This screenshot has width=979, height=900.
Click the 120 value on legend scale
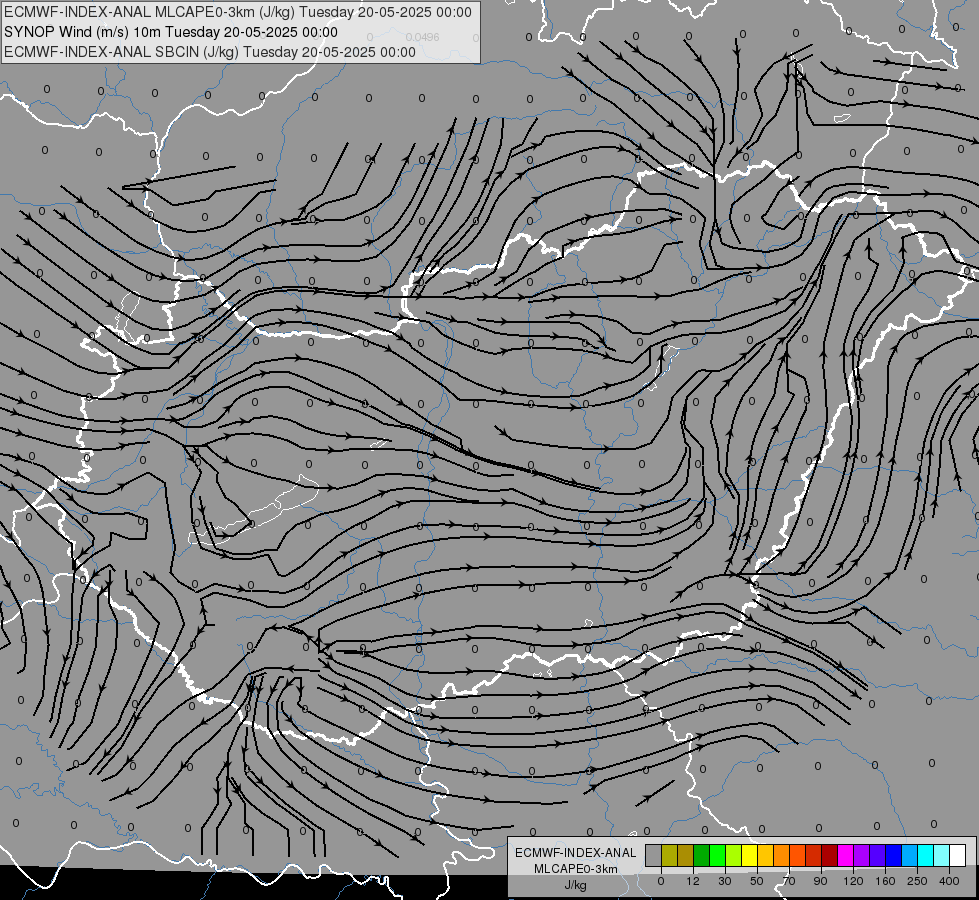pyautogui.click(x=853, y=881)
